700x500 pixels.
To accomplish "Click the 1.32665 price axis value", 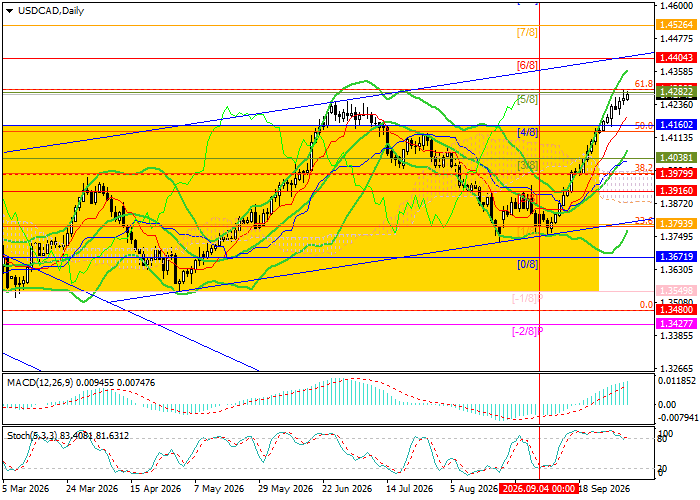I will [x=676, y=369].
